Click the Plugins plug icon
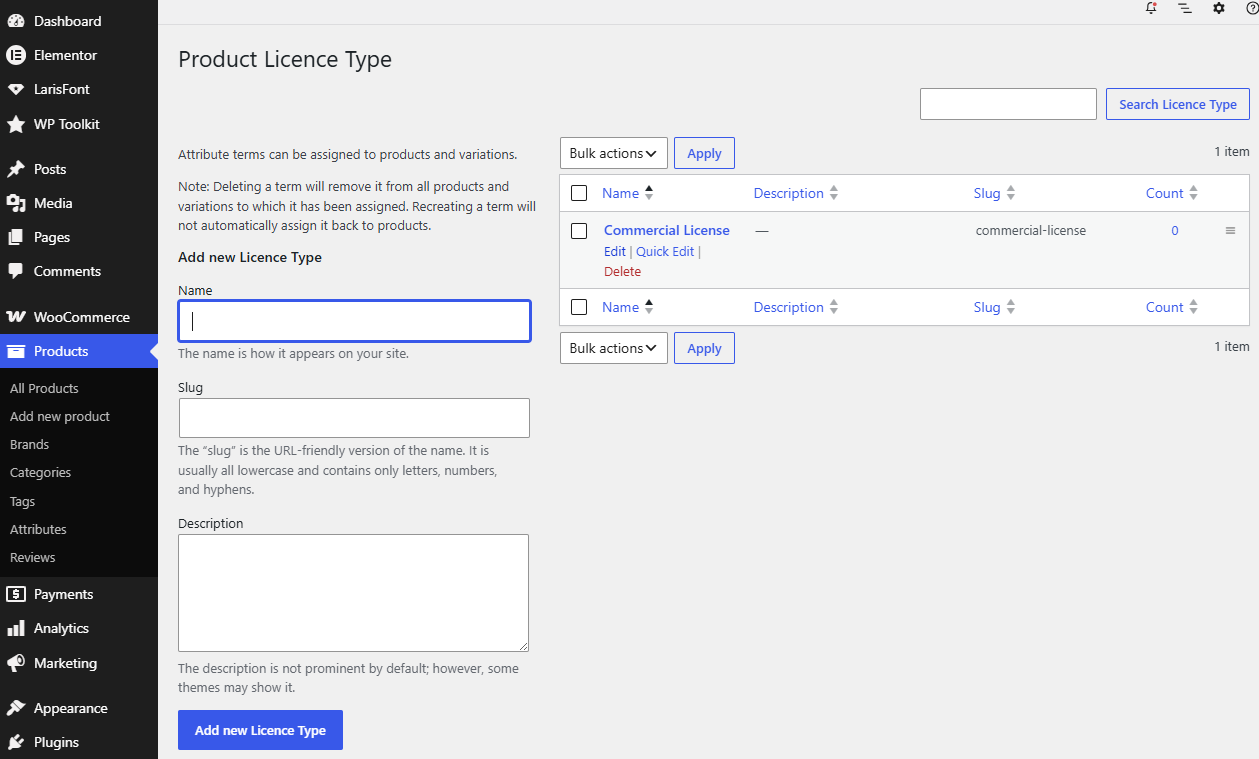 [16, 742]
